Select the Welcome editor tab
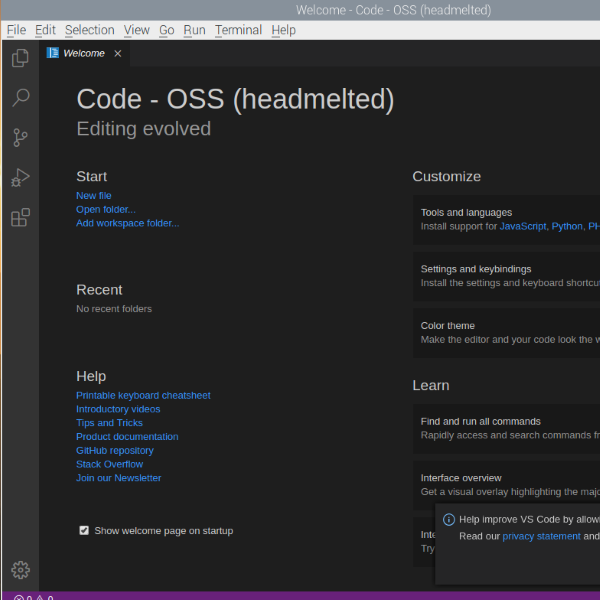600x600 pixels. (x=84, y=53)
